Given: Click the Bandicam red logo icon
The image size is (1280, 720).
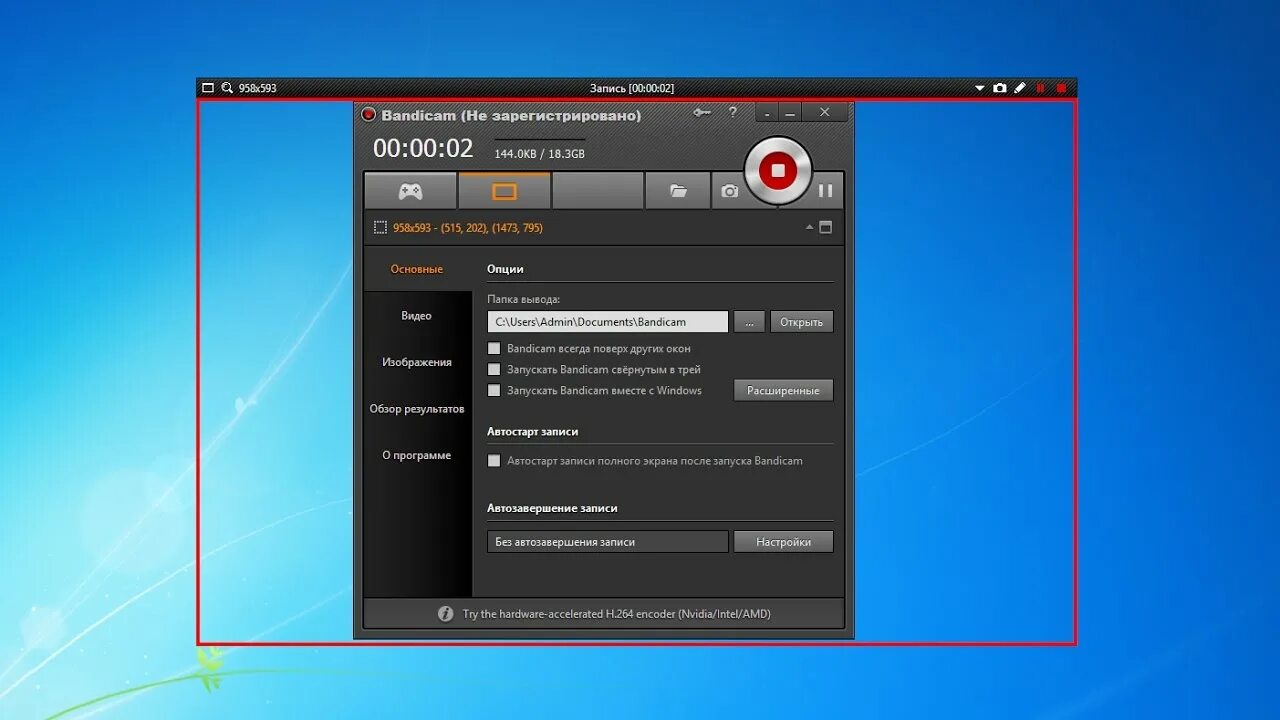Looking at the screenshot, I should tap(368, 115).
